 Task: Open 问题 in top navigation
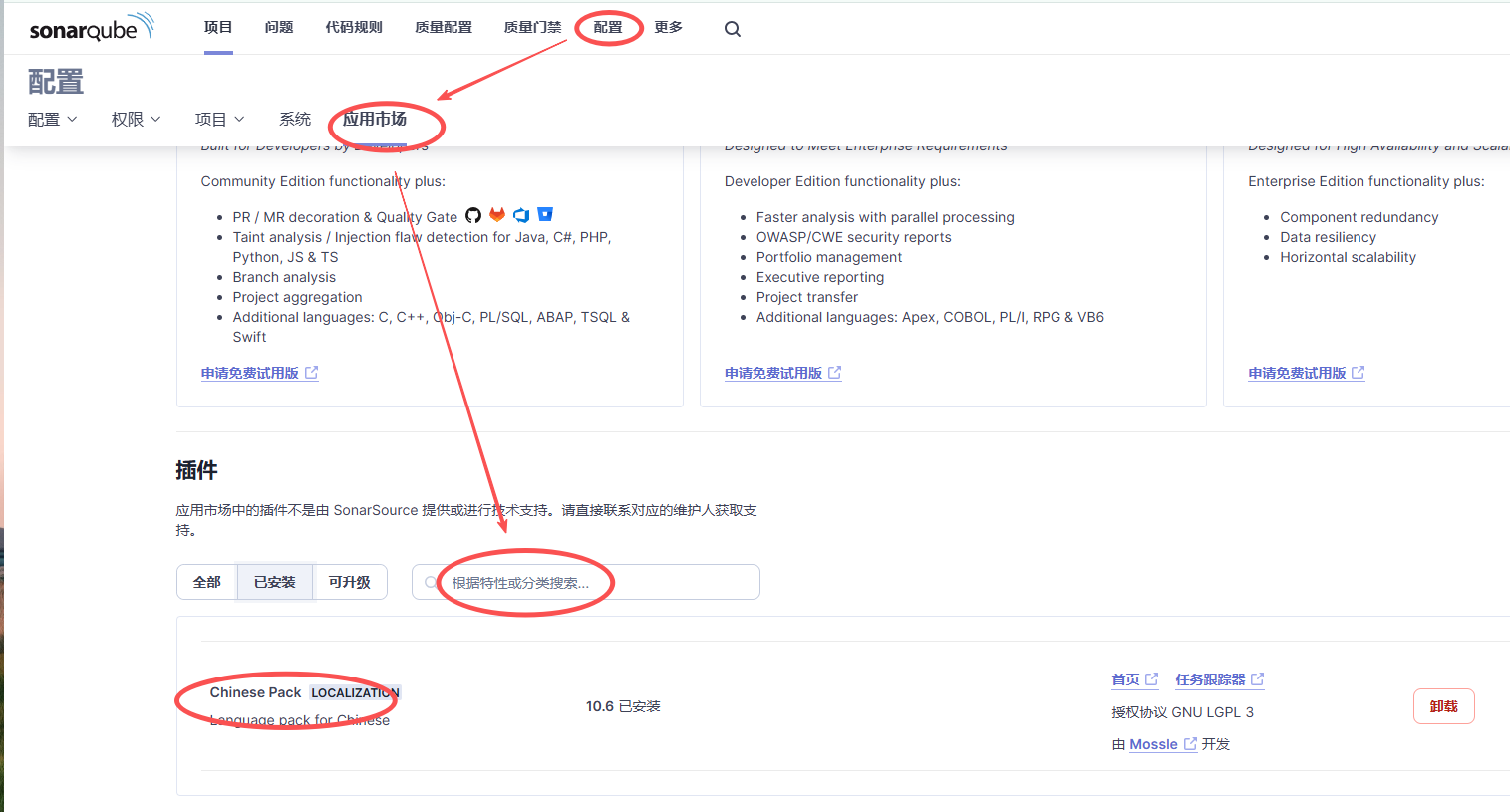pyautogui.click(x=279, y=27)
